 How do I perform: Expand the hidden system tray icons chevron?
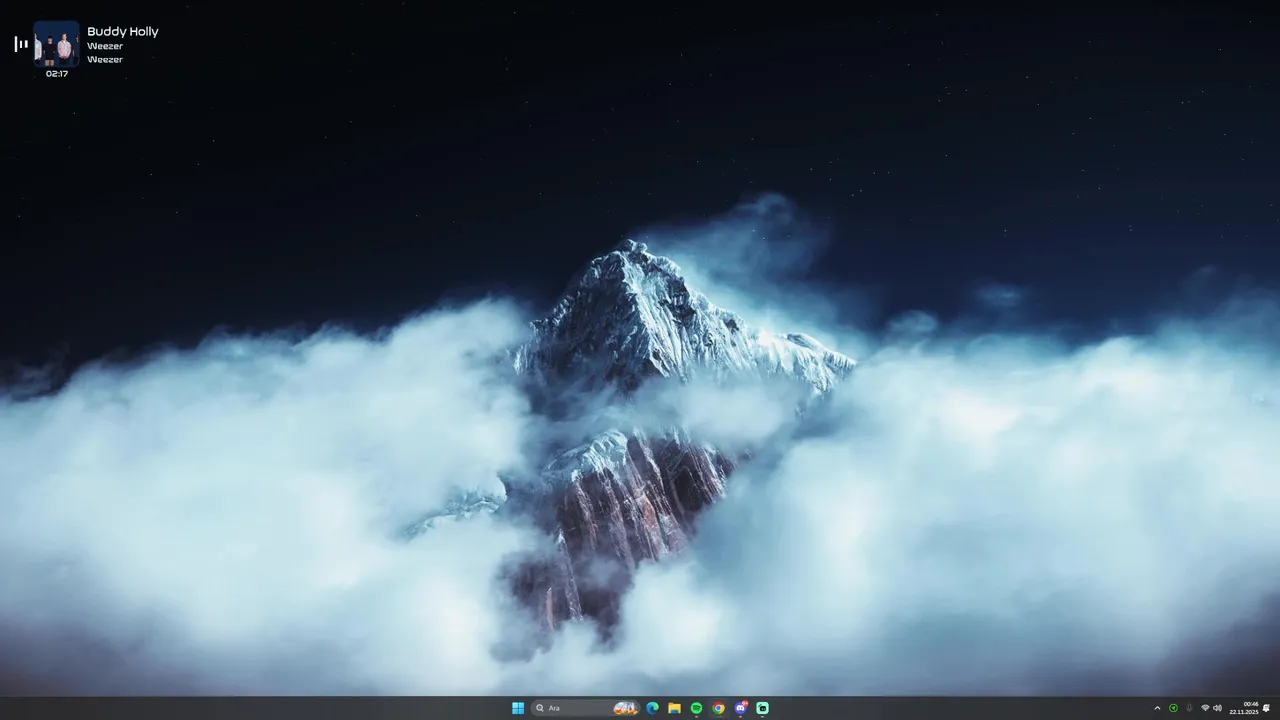tap(1157, 708)
